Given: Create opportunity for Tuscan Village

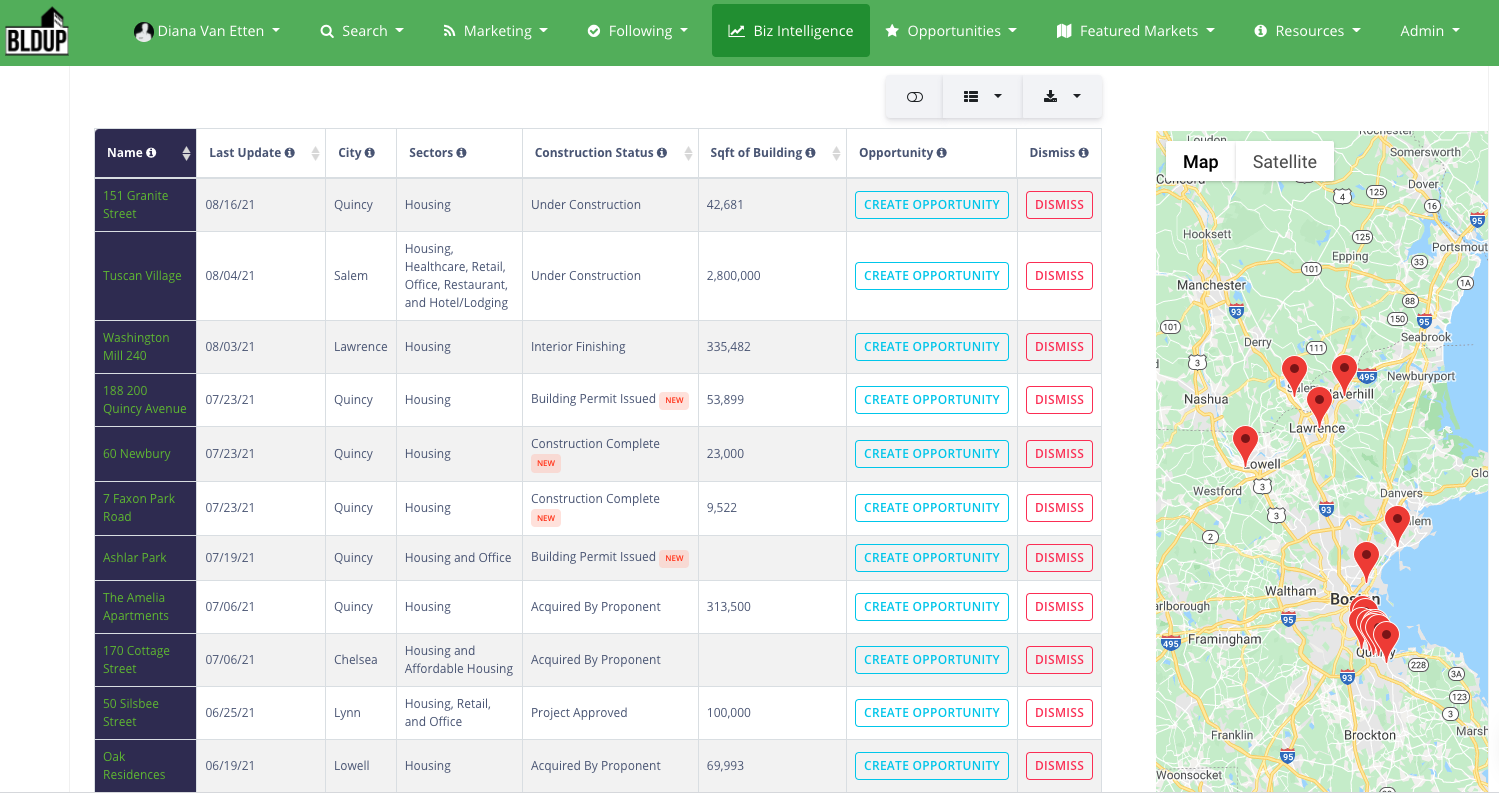Looking at the screenshot, I should click(x=931, y=276).
